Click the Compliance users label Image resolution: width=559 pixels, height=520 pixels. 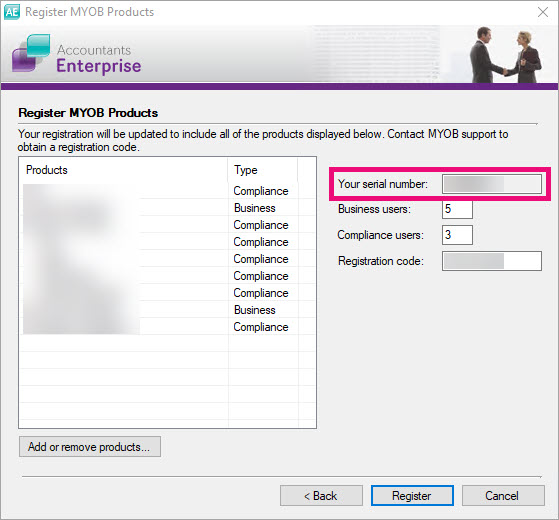point(380,235)
